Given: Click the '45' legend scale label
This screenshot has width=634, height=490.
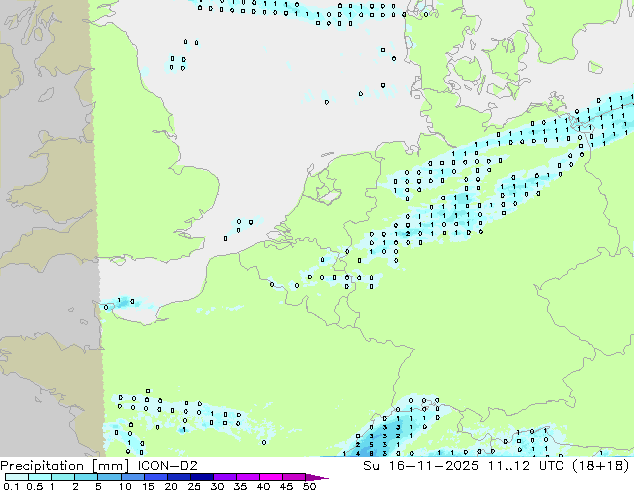Looking at the screenshot, I should click(286, 486).
